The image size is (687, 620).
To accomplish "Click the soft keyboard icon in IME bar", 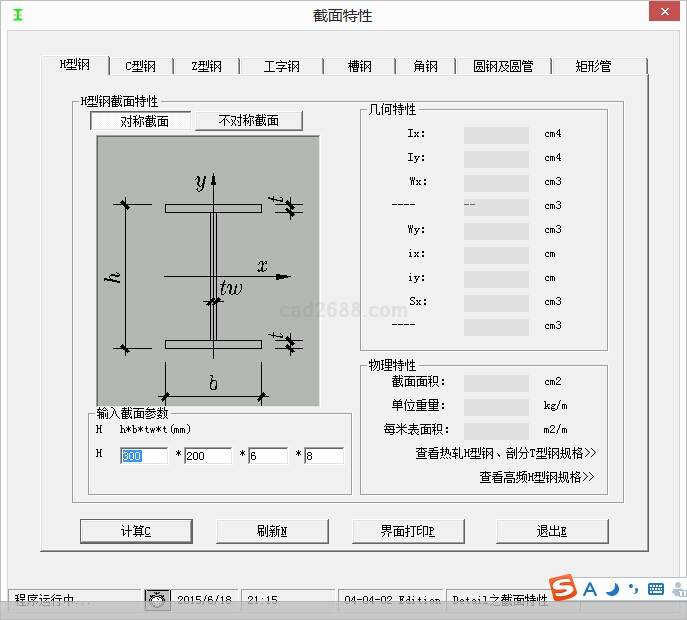I will (x=656, y=589).
